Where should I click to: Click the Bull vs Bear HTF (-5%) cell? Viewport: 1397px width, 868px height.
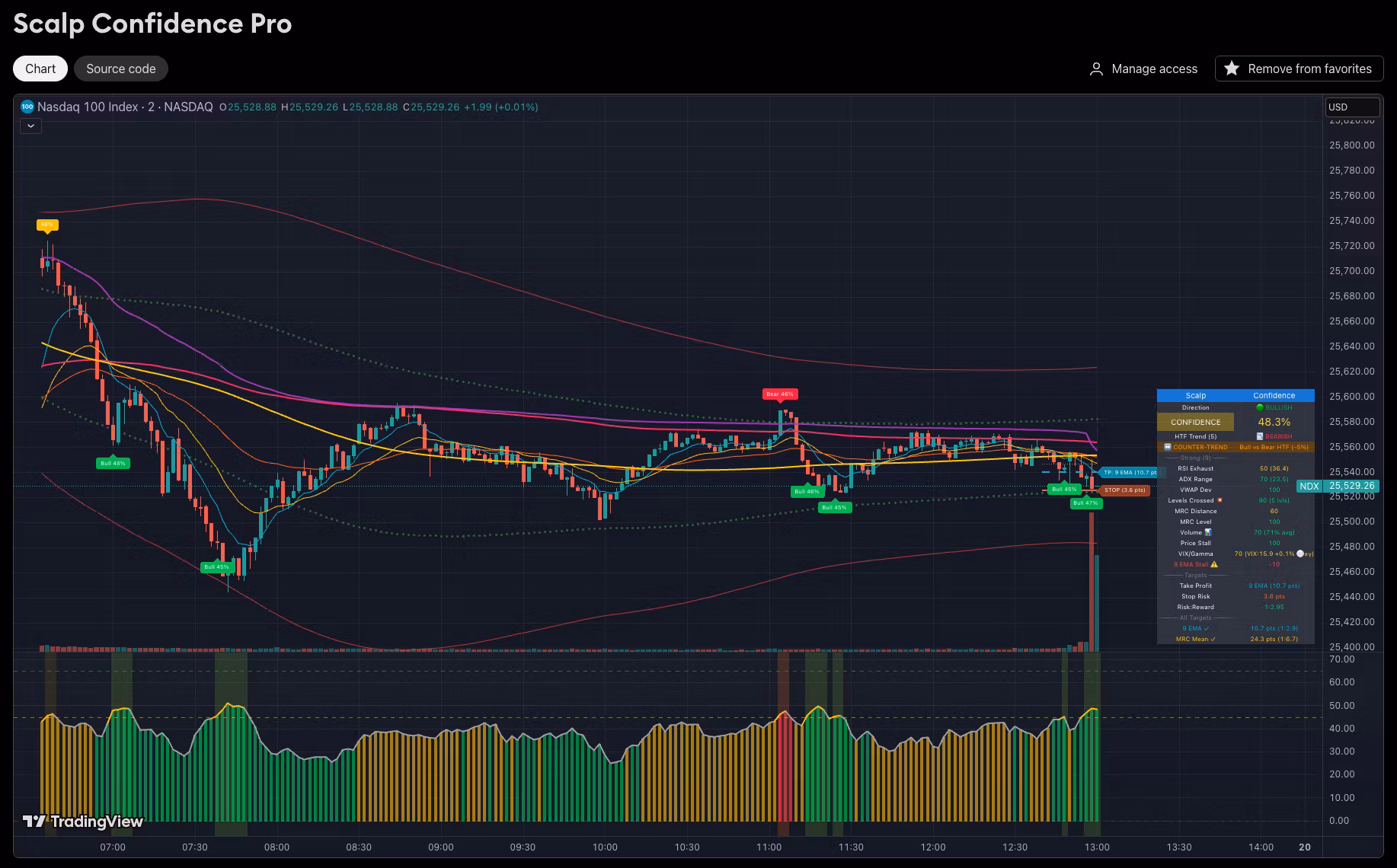click(x=1274, y=447)
